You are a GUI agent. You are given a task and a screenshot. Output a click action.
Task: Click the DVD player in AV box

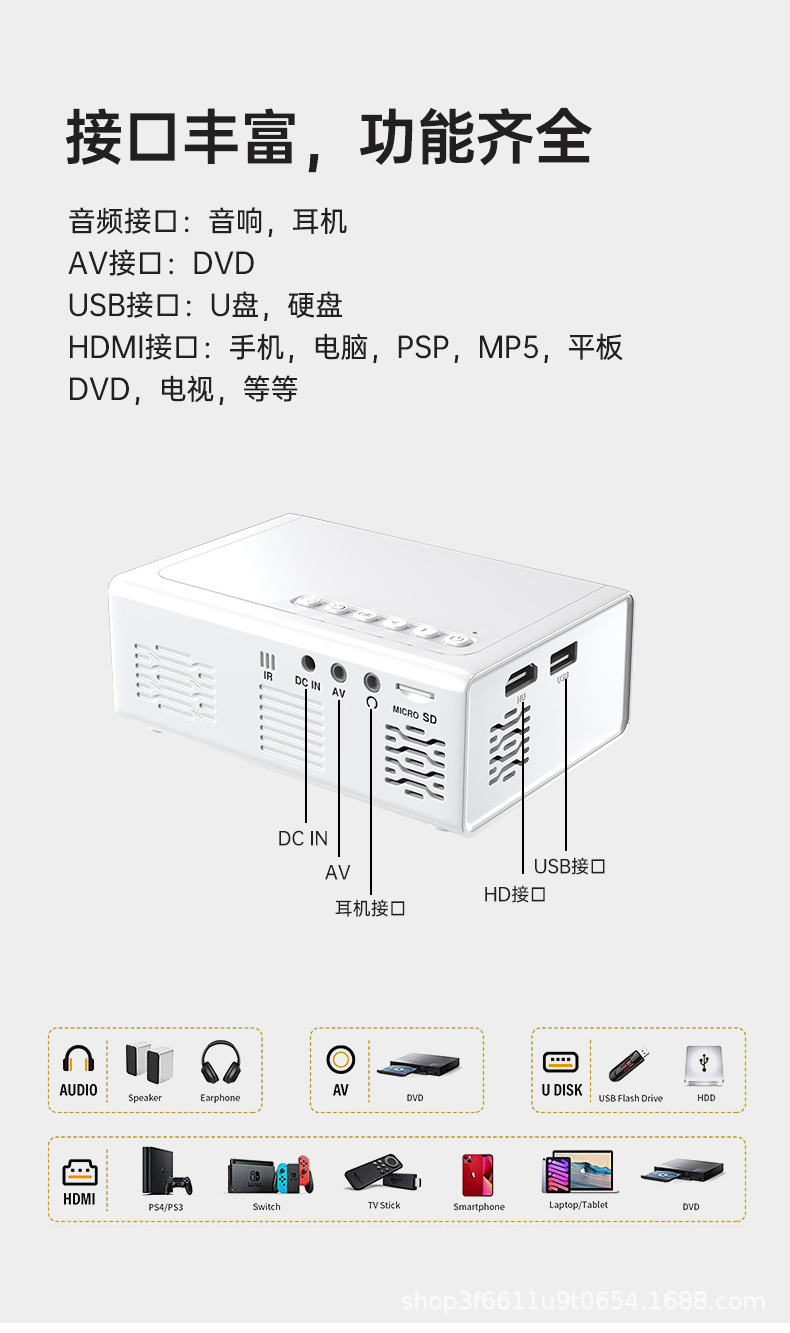coord(418,1066)
